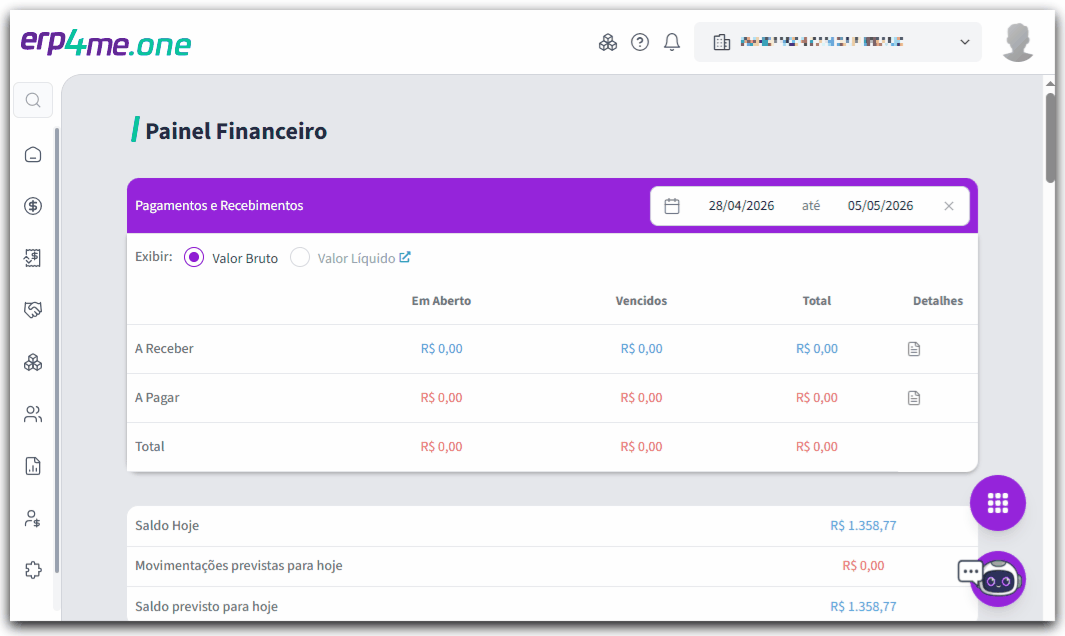Open the details document icon for A Receber
Image resolution: width=1065 pixels, height=636 pixels.
tap(914, 349)
